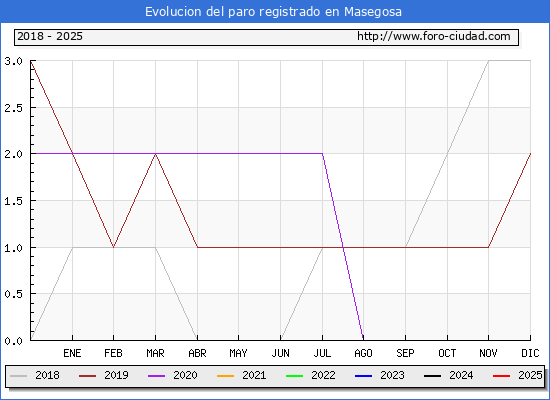Click the '2024' legend label

click(461, 375)
